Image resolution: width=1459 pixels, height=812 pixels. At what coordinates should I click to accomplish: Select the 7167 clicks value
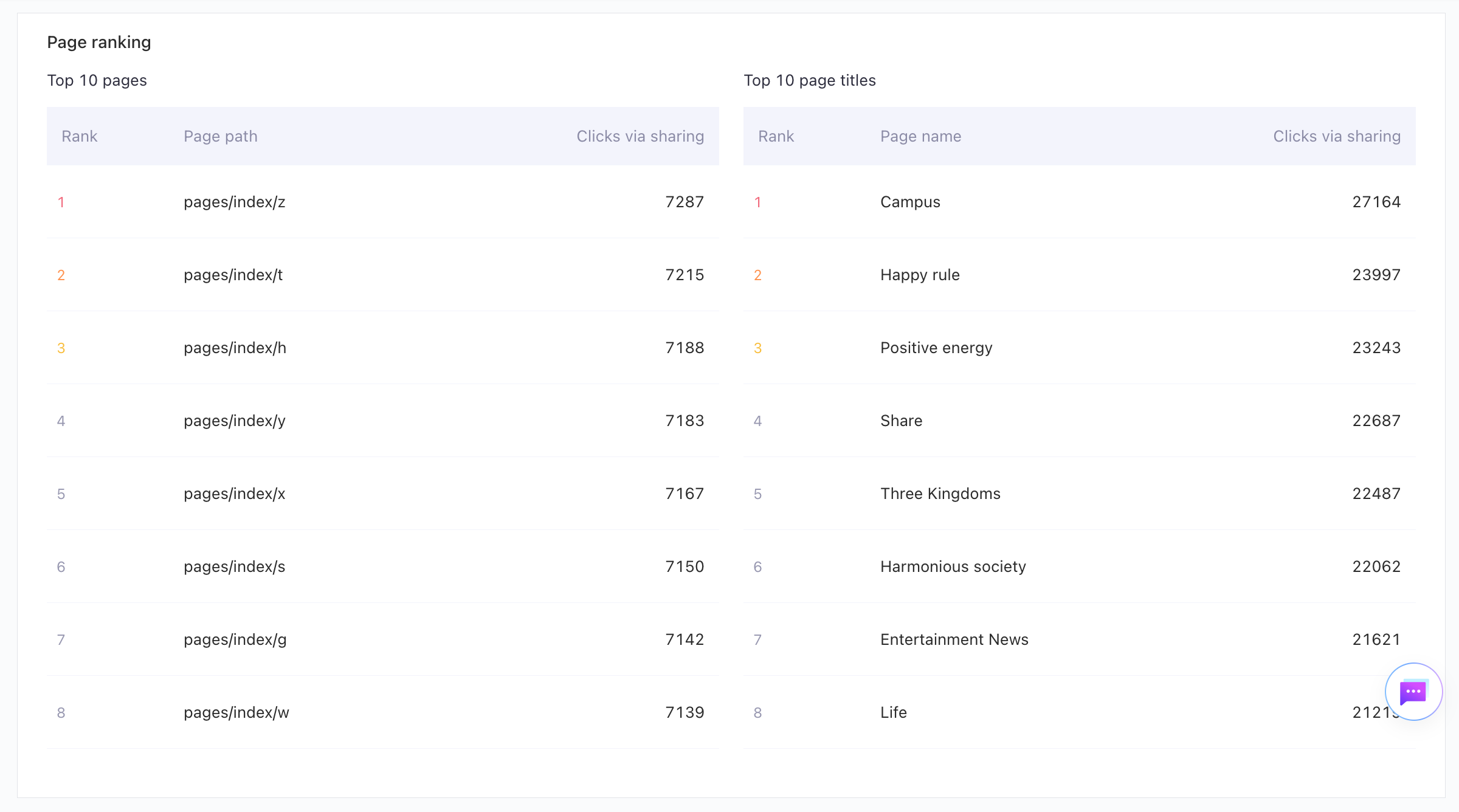(685, 494)
